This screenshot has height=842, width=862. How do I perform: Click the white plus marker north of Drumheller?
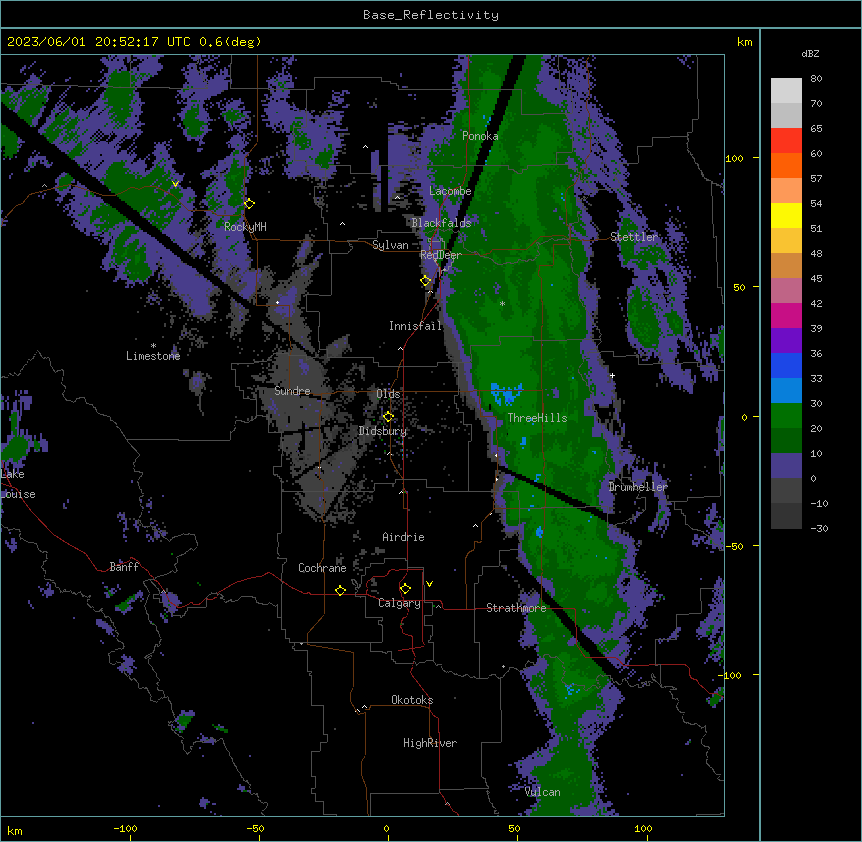pyautogui.click(x=612, y=375)
